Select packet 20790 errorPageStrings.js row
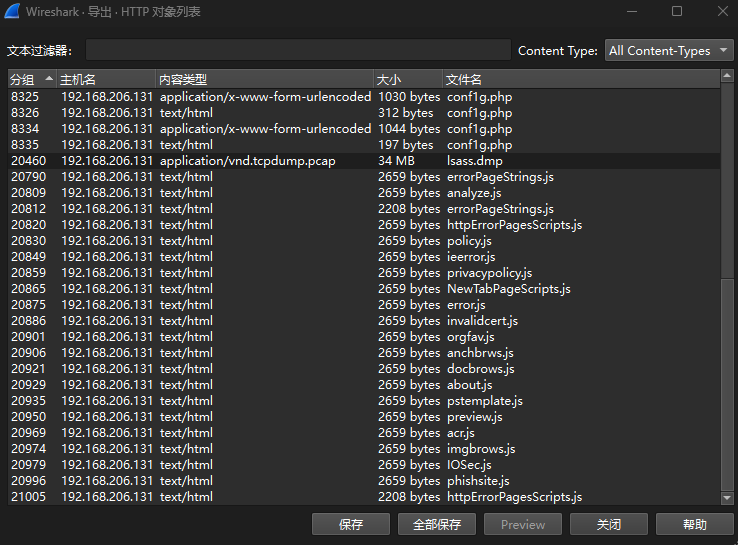 tap(364, 177)
